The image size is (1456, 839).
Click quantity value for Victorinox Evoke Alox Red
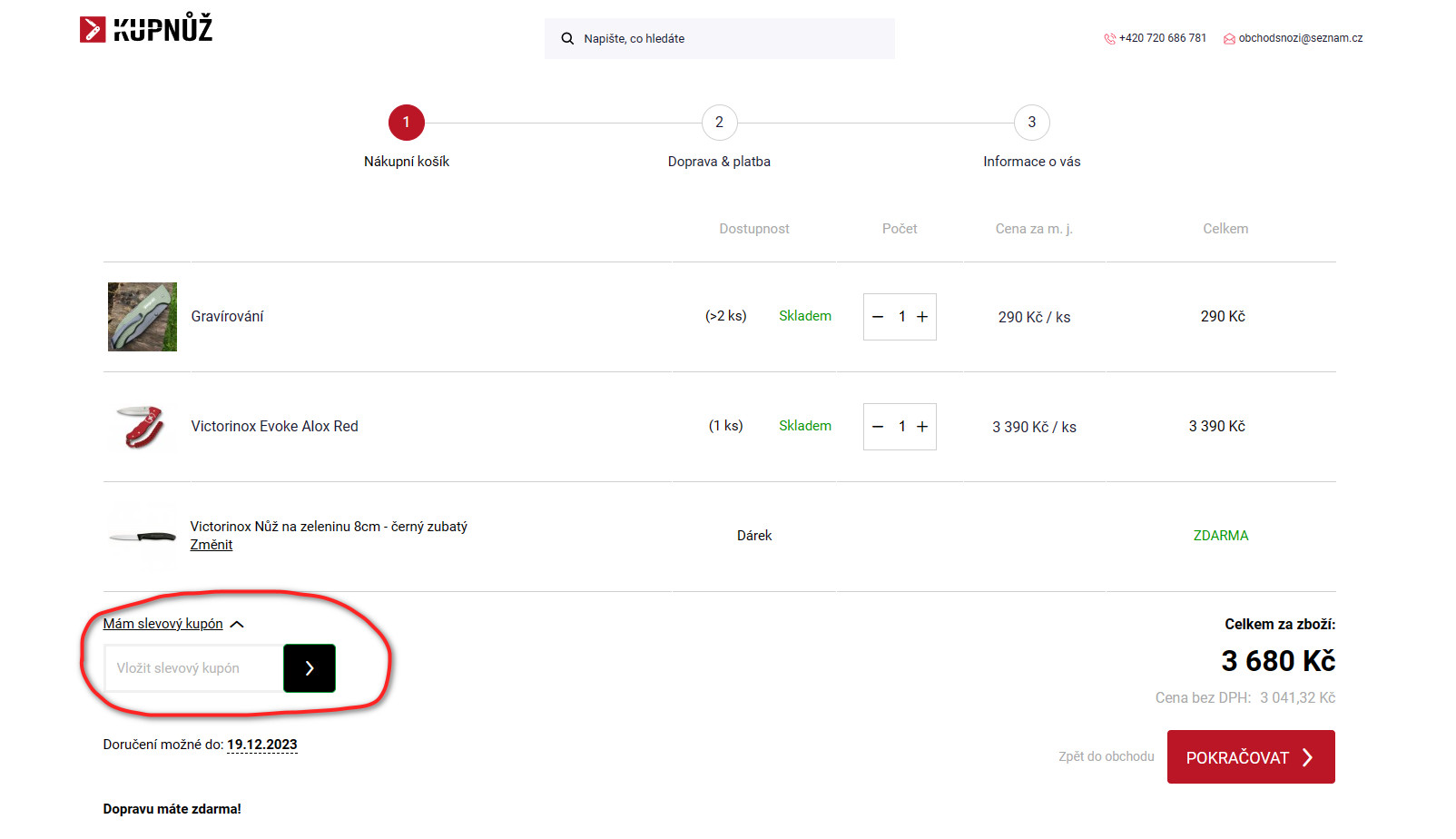[901, 427]
